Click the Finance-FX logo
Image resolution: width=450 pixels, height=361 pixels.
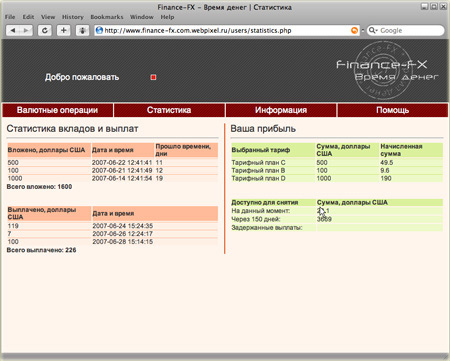[x=387, y=70]
